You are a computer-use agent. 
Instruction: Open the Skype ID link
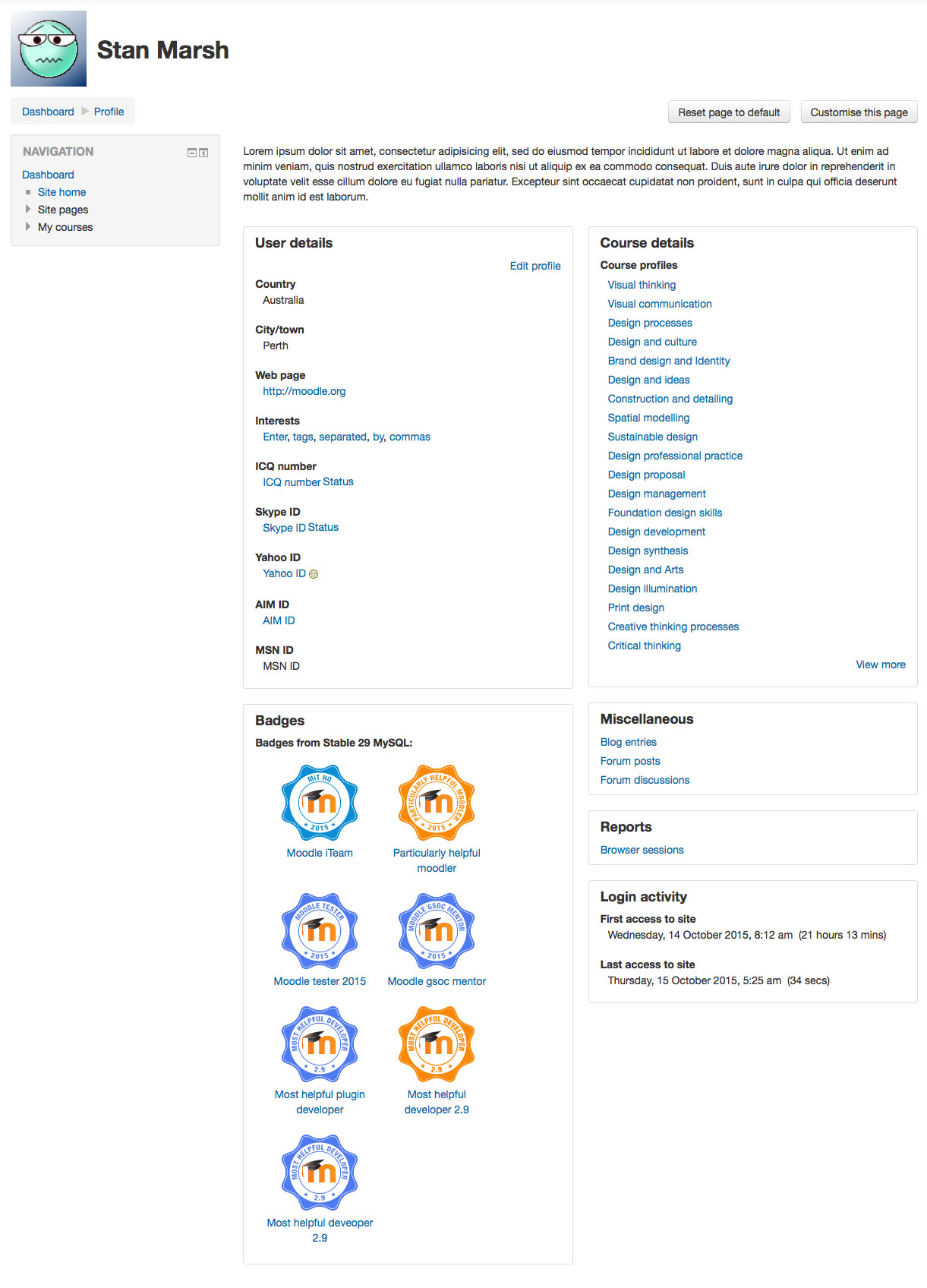(x=284, y=527)
